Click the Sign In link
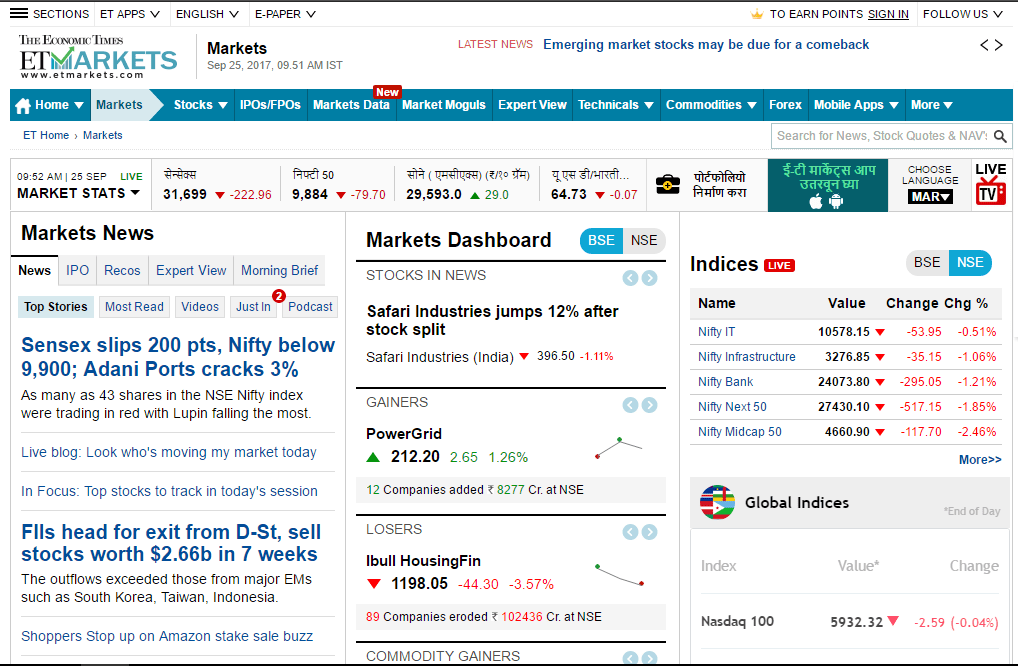The image size is (1018, 666). pos(888,14)
